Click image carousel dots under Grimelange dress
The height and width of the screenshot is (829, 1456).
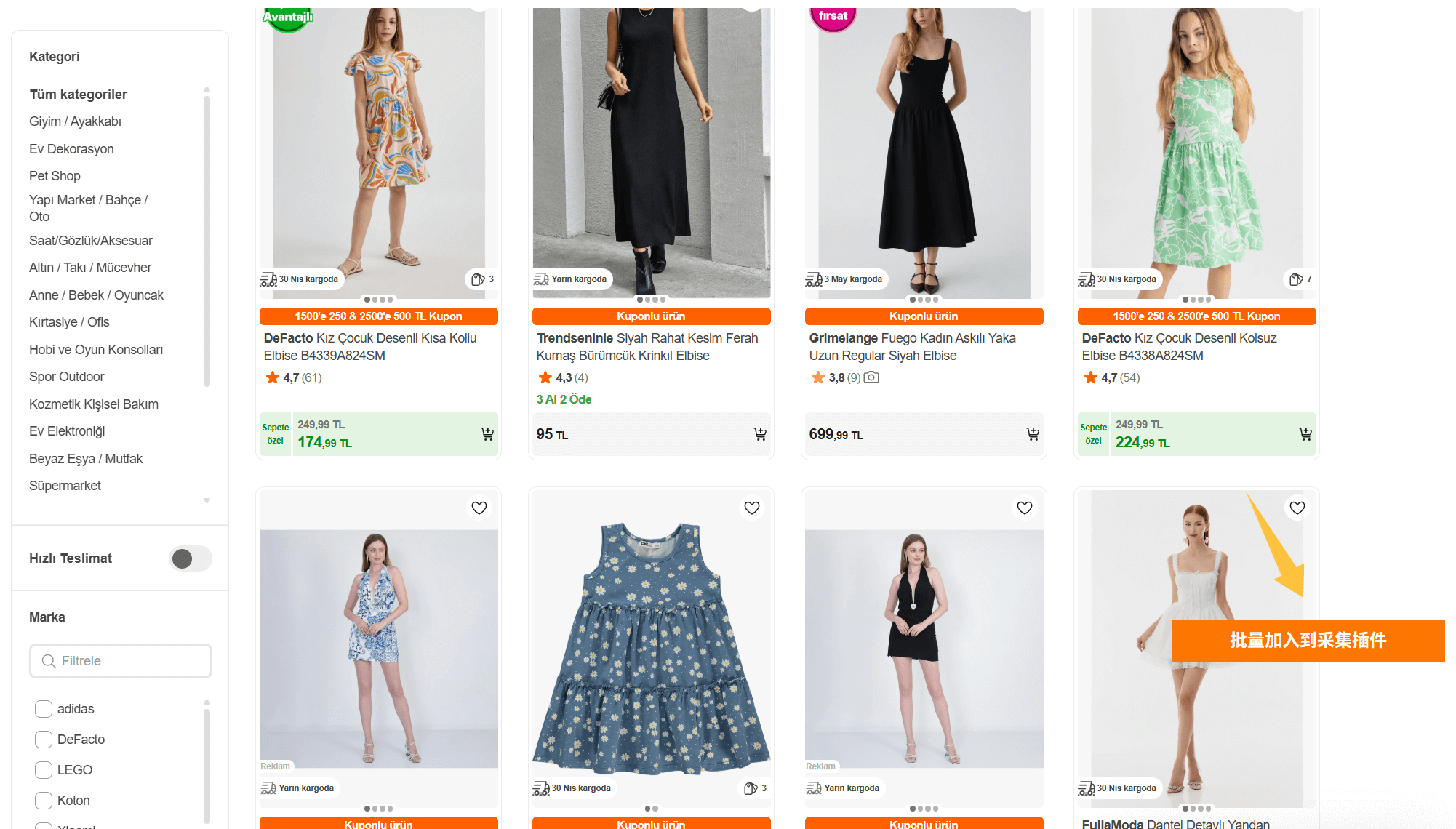point(924,300)
